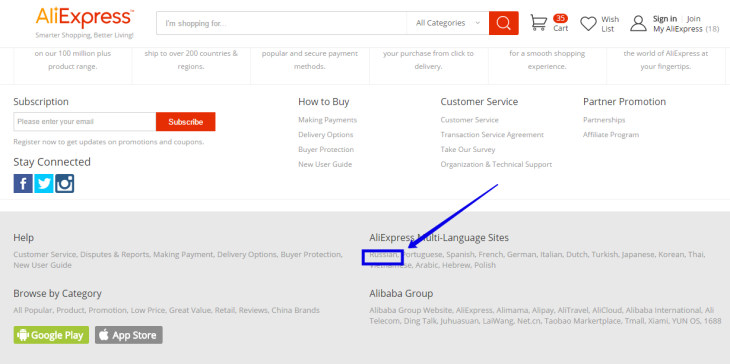Open All Popular category link
The height and width of the screenshot is (364, 730).
click(x=33, y=310)
